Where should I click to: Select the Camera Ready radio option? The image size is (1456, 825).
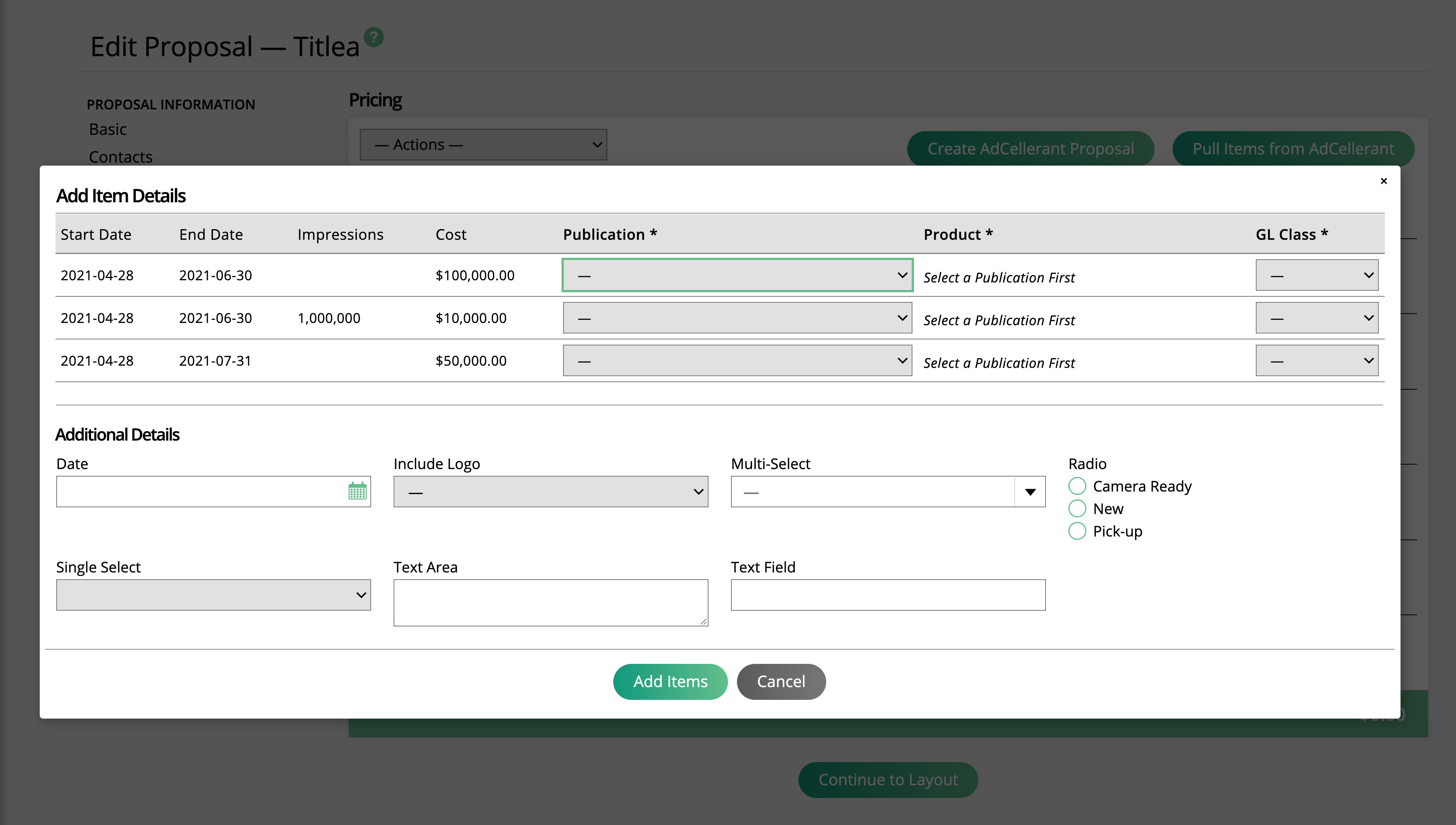(1077, 486)
